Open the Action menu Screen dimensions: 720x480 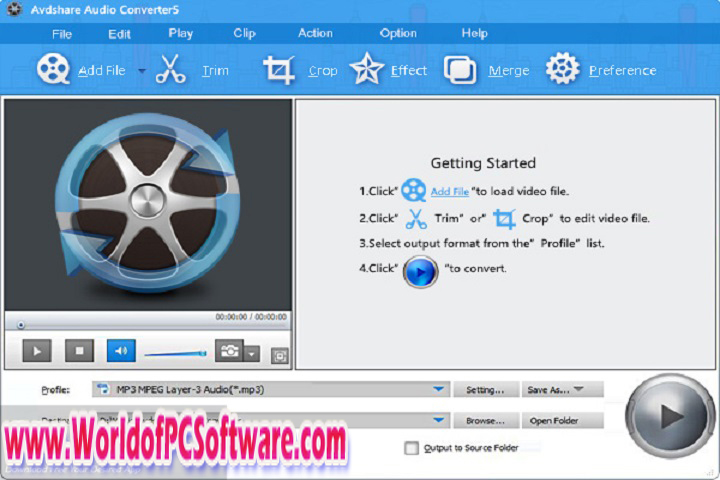pyautogui.click(x=315, y=33)
